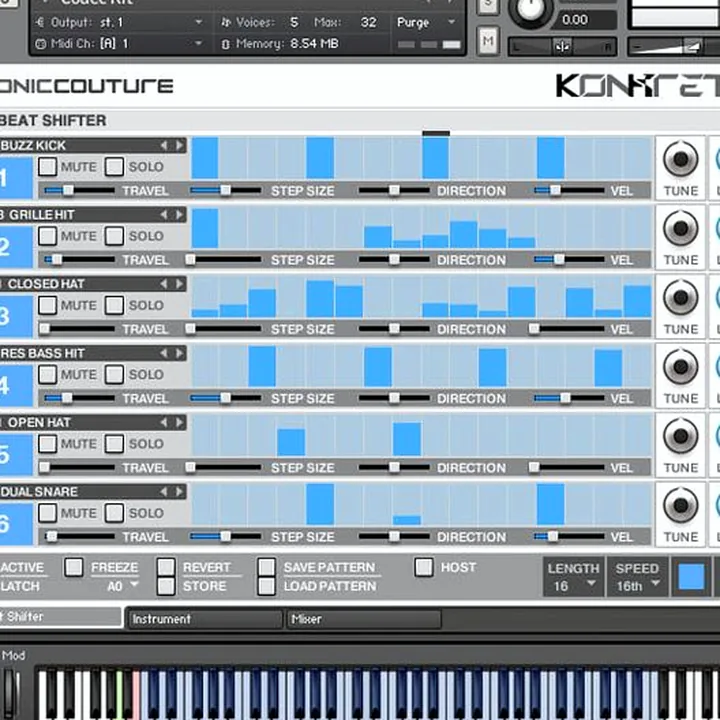Viewport: 720px width, 720px height.
Task: Click the first step of Buzz Kick sequencer
Action: click(x=205, y=158)
